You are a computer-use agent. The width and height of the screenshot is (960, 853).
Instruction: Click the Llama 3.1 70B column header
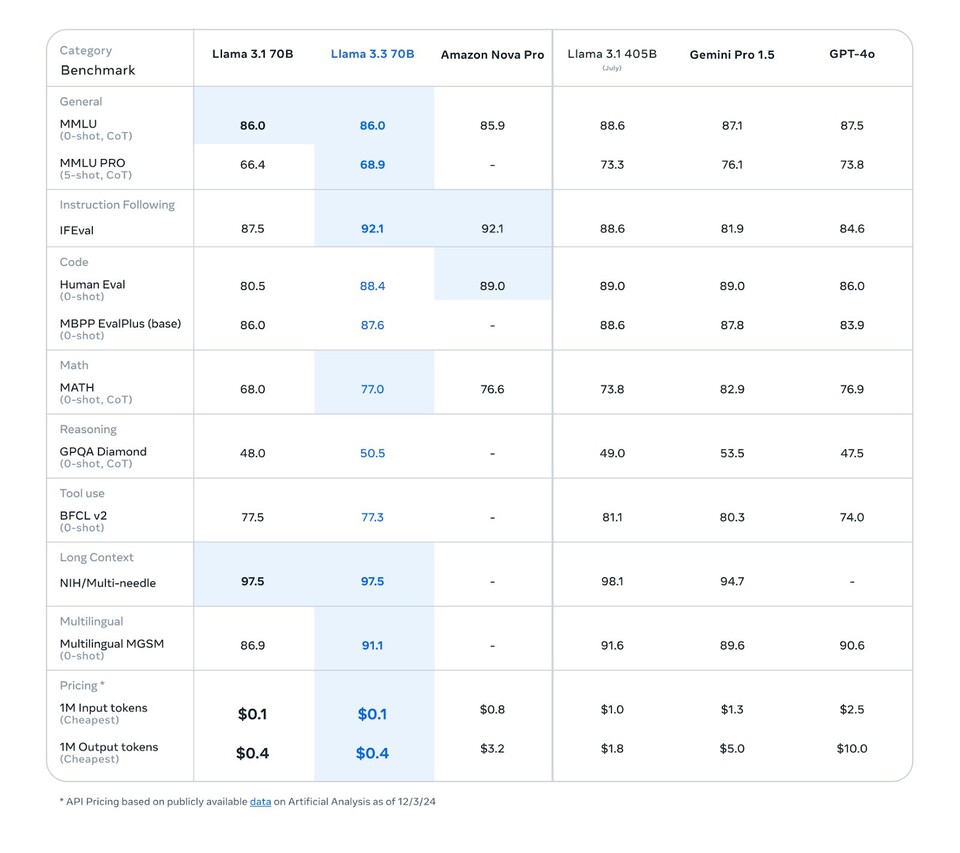coord(252,54)
